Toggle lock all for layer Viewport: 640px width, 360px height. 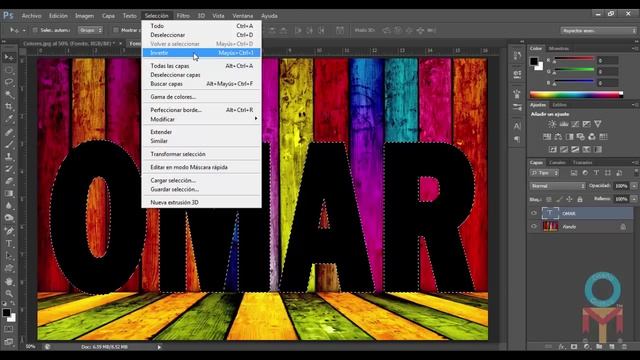(580, 199)
